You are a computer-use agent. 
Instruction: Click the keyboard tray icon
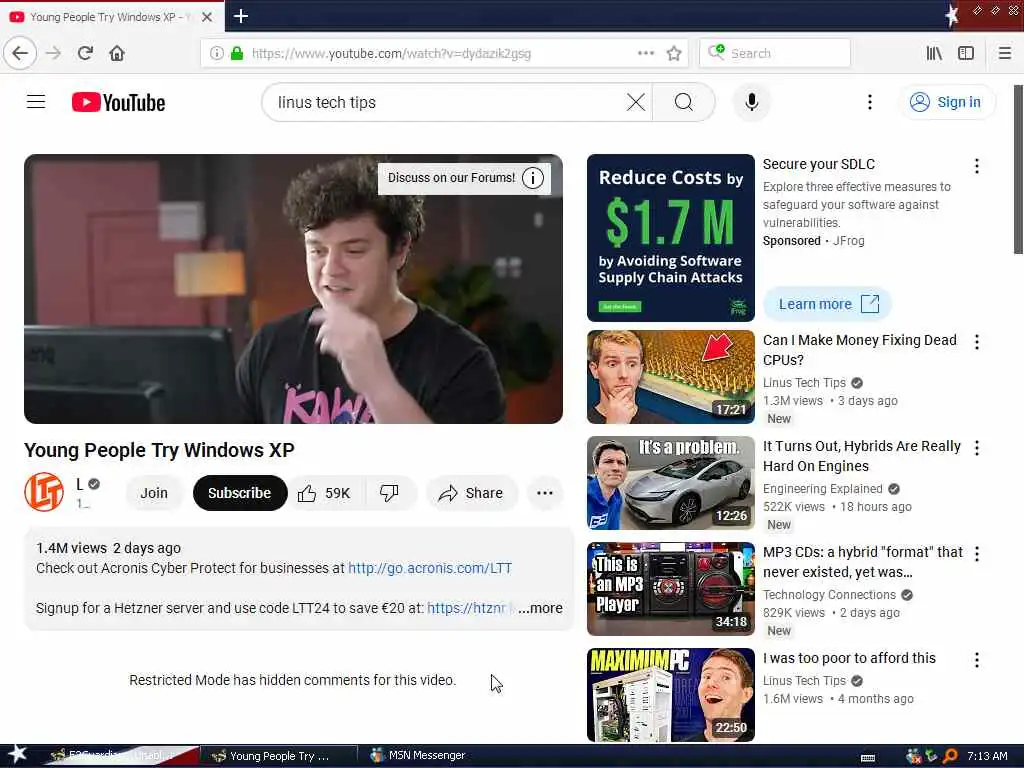tap(868, 757)
